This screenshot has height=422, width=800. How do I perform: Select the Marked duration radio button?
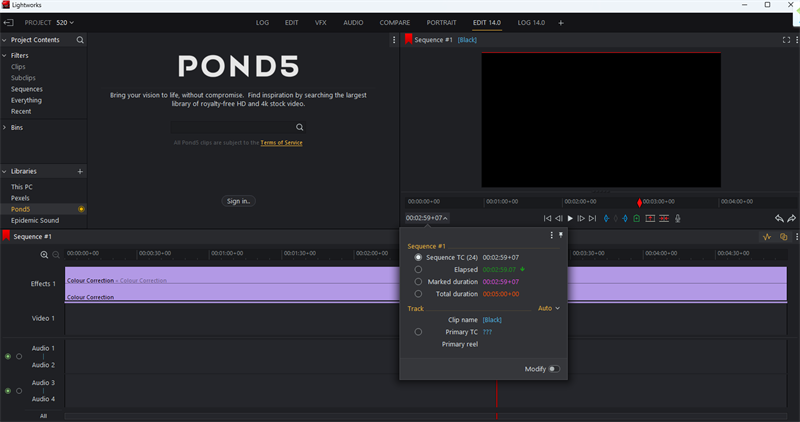[418, 282]
